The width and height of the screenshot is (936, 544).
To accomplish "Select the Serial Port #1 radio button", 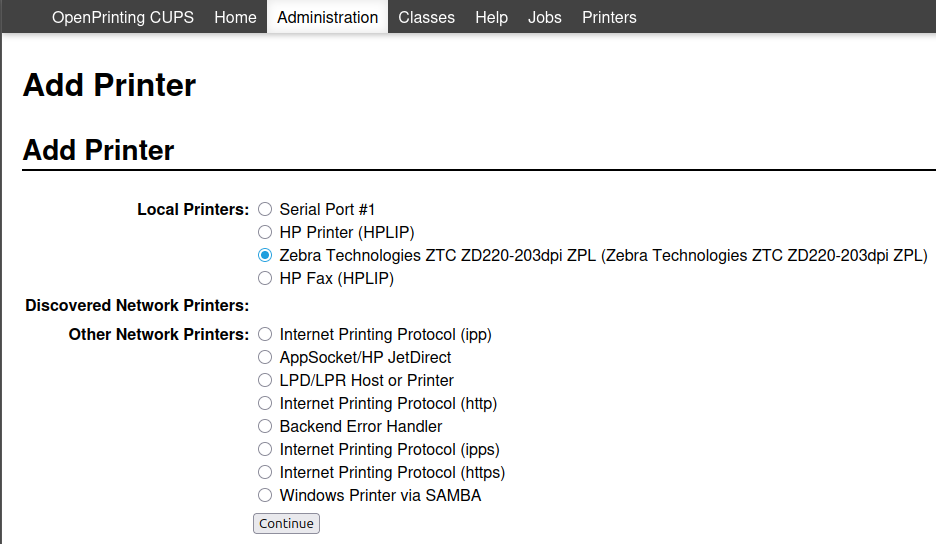I will pyautogui.click(x=265, y=209).
